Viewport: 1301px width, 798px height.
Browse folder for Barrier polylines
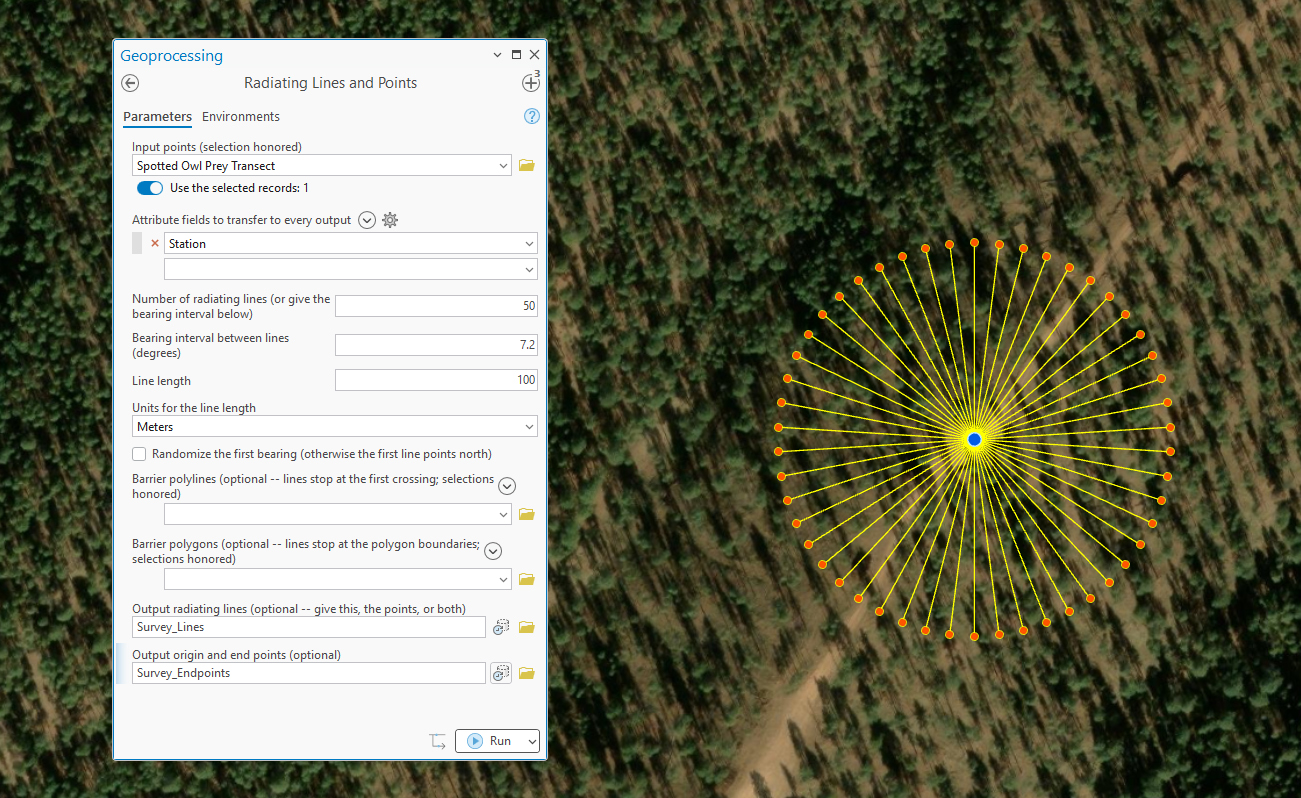(527, 514)
